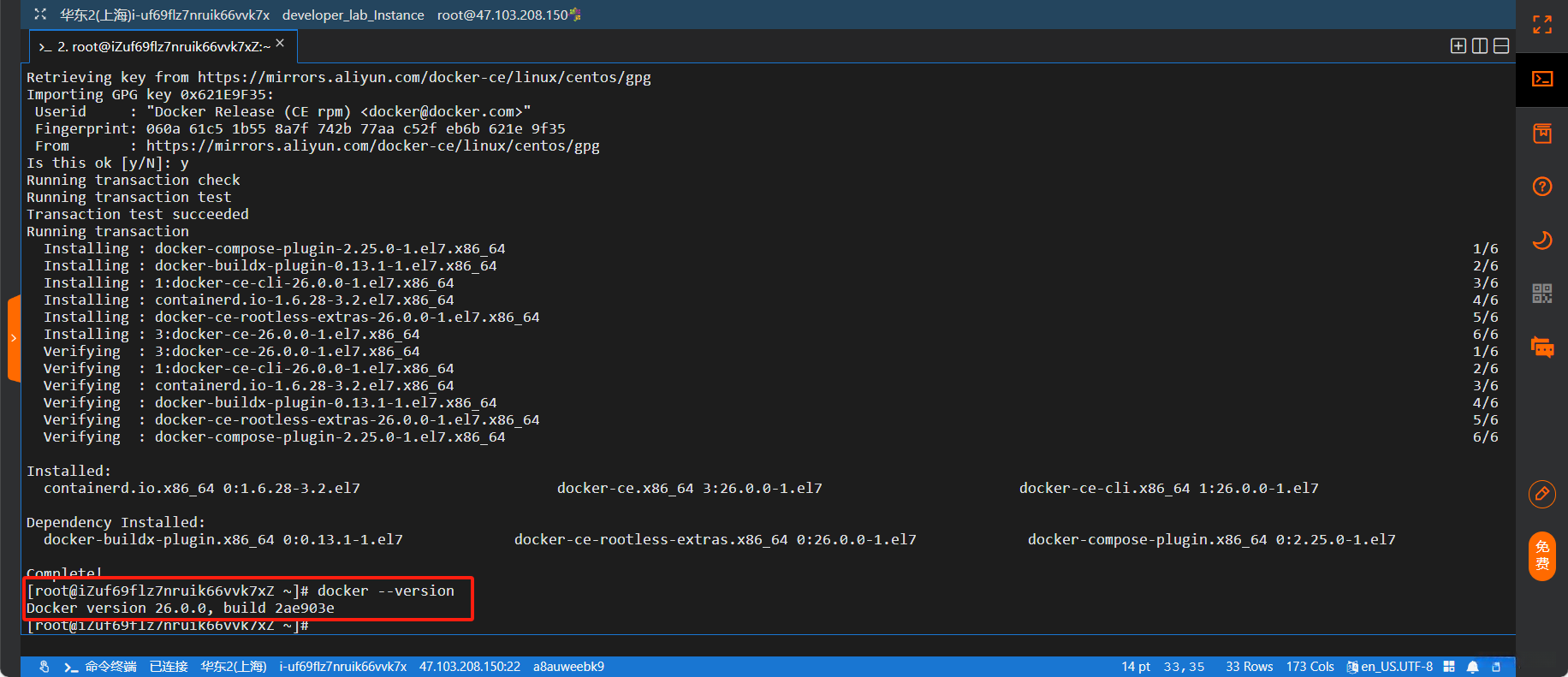Change the '14 pt' font size setting

click(x=1136, y=667)
